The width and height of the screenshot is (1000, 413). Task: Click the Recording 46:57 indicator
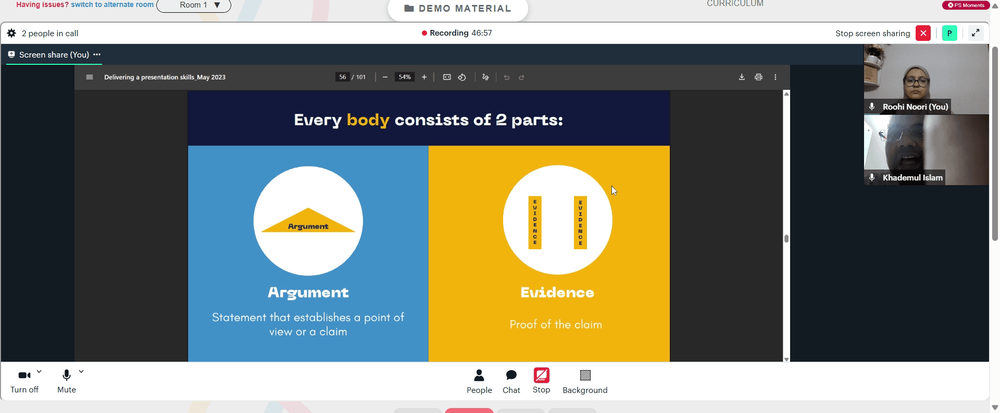tap(457, 33)
